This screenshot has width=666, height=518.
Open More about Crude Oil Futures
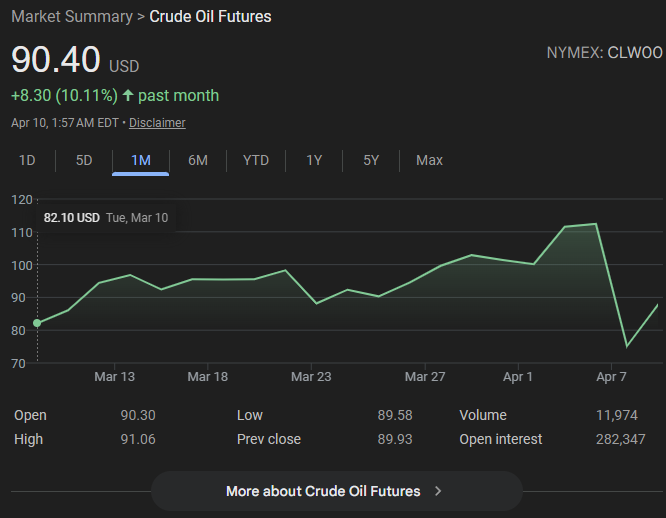click(323, 491)
